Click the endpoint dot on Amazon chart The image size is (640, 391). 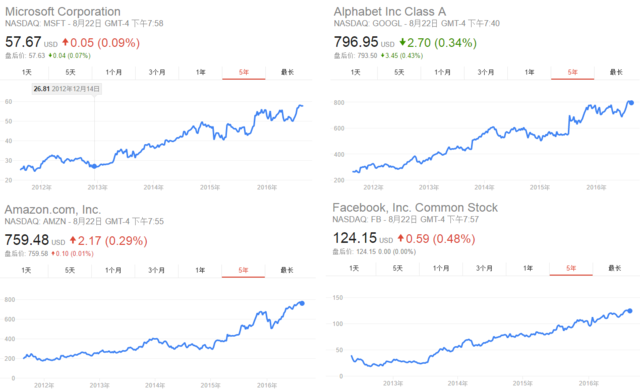point(302,303)
